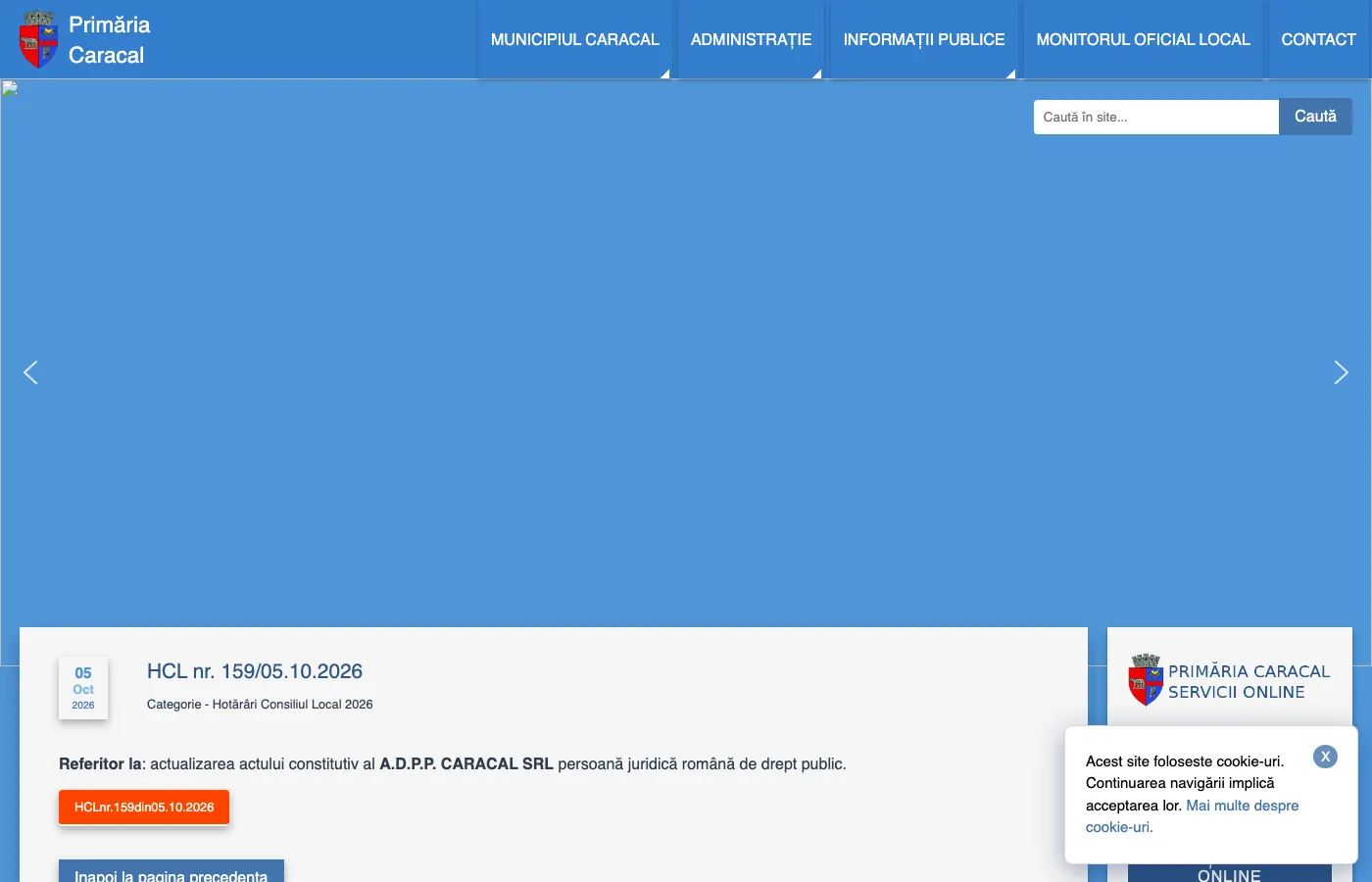The height and width of the screenshot is (882, 1372).
Task: Open the HCL nr. 159/05.10.2026 title
Action: tap(255, 671)
